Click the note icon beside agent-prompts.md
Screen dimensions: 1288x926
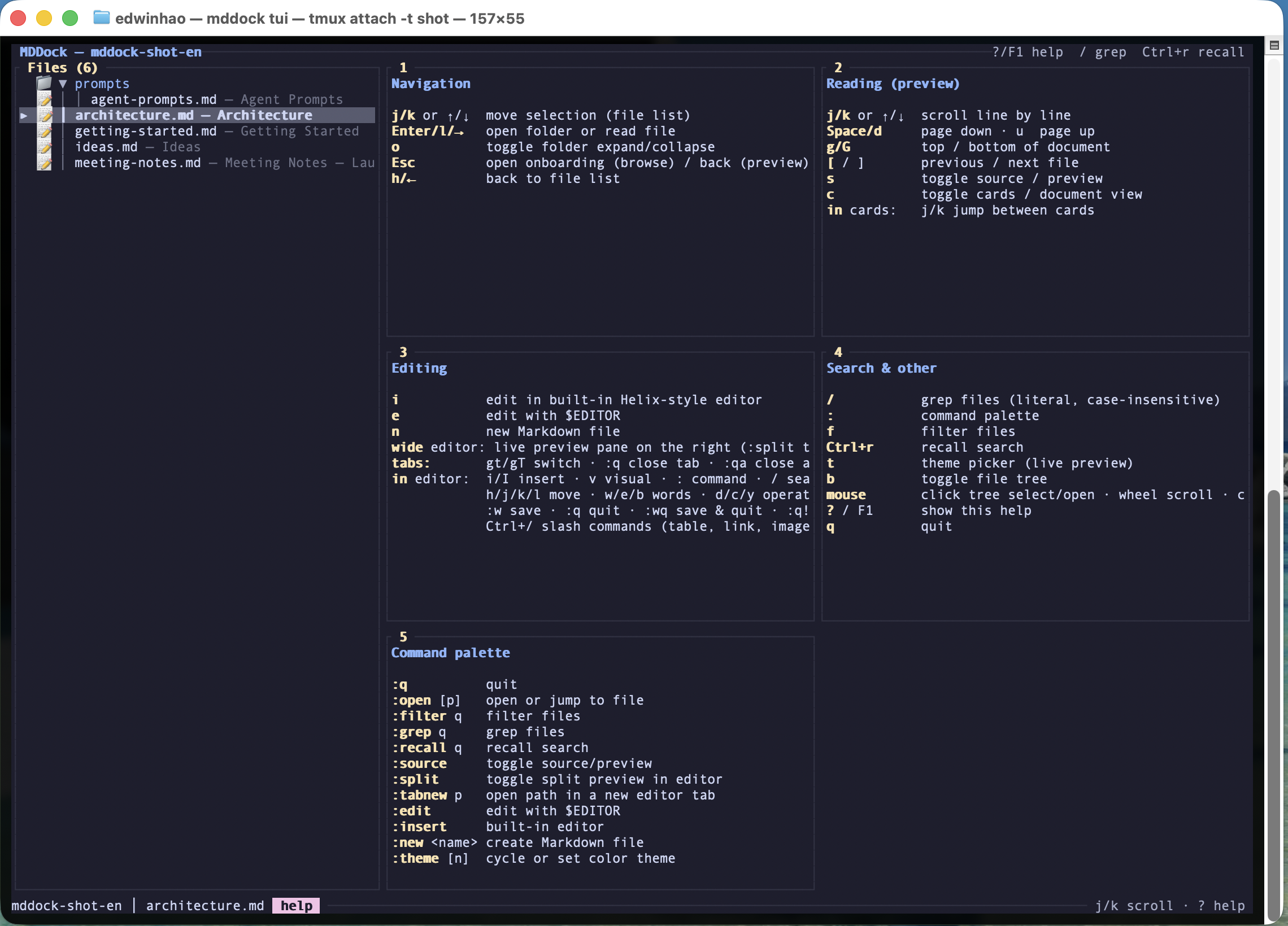pos(44,100)
